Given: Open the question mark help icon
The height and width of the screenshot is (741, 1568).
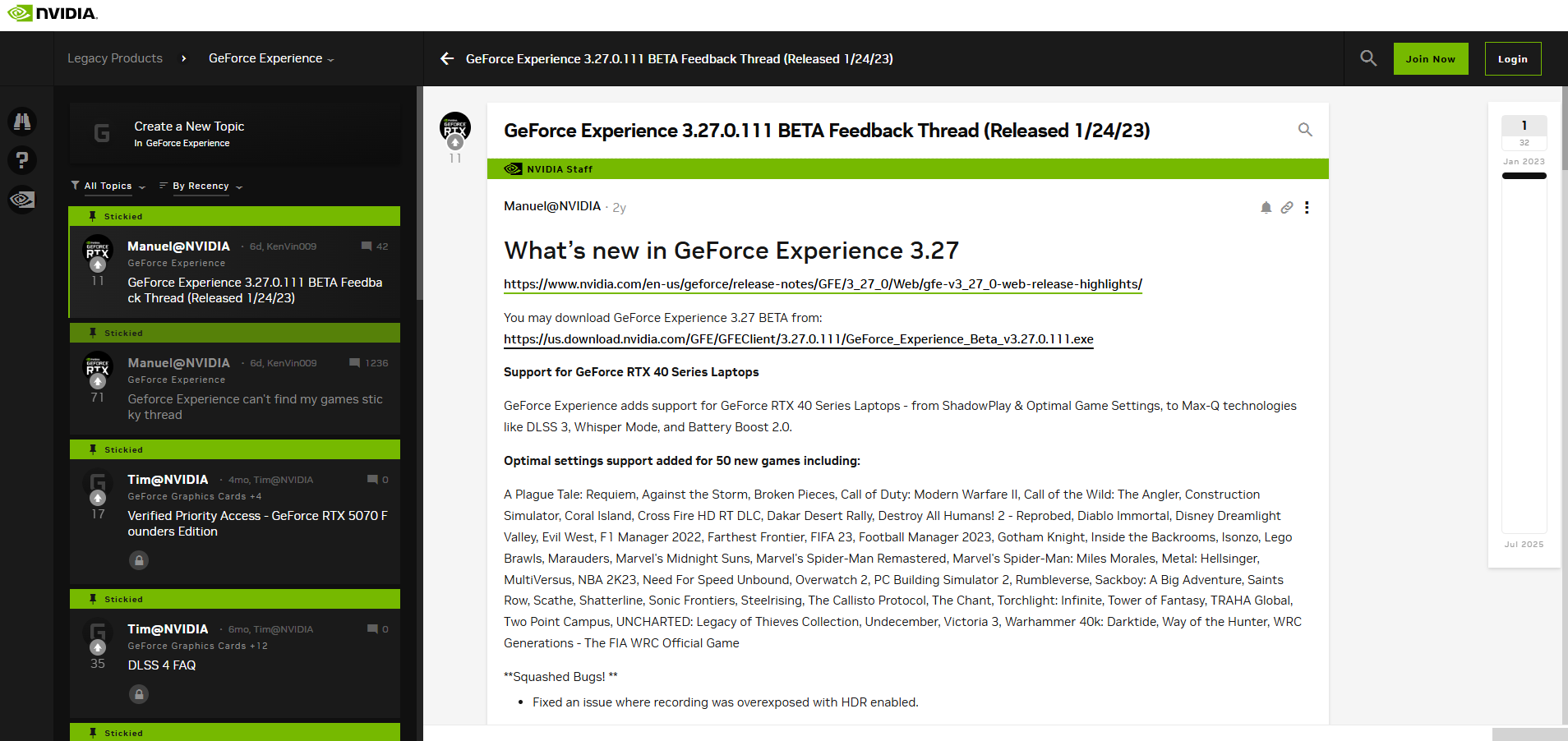Looking at the screenshot, I should (22, 160).
